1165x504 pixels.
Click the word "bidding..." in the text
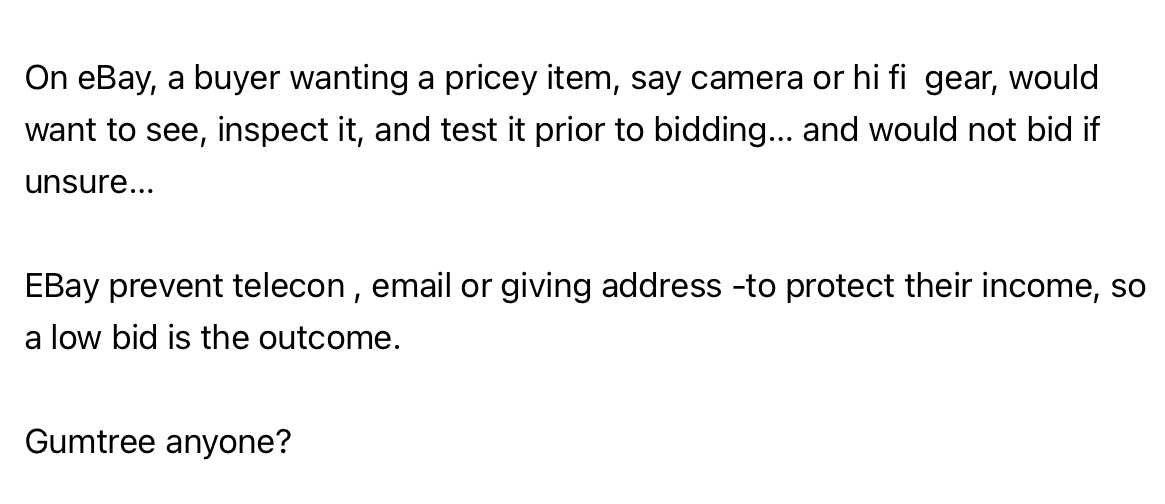[x=723, y=132]
